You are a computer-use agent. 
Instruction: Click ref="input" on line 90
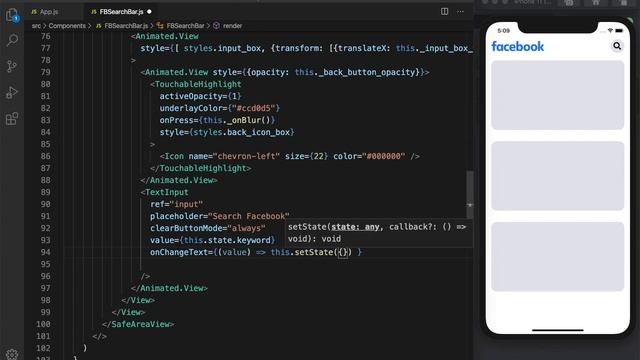coord(176,204)
